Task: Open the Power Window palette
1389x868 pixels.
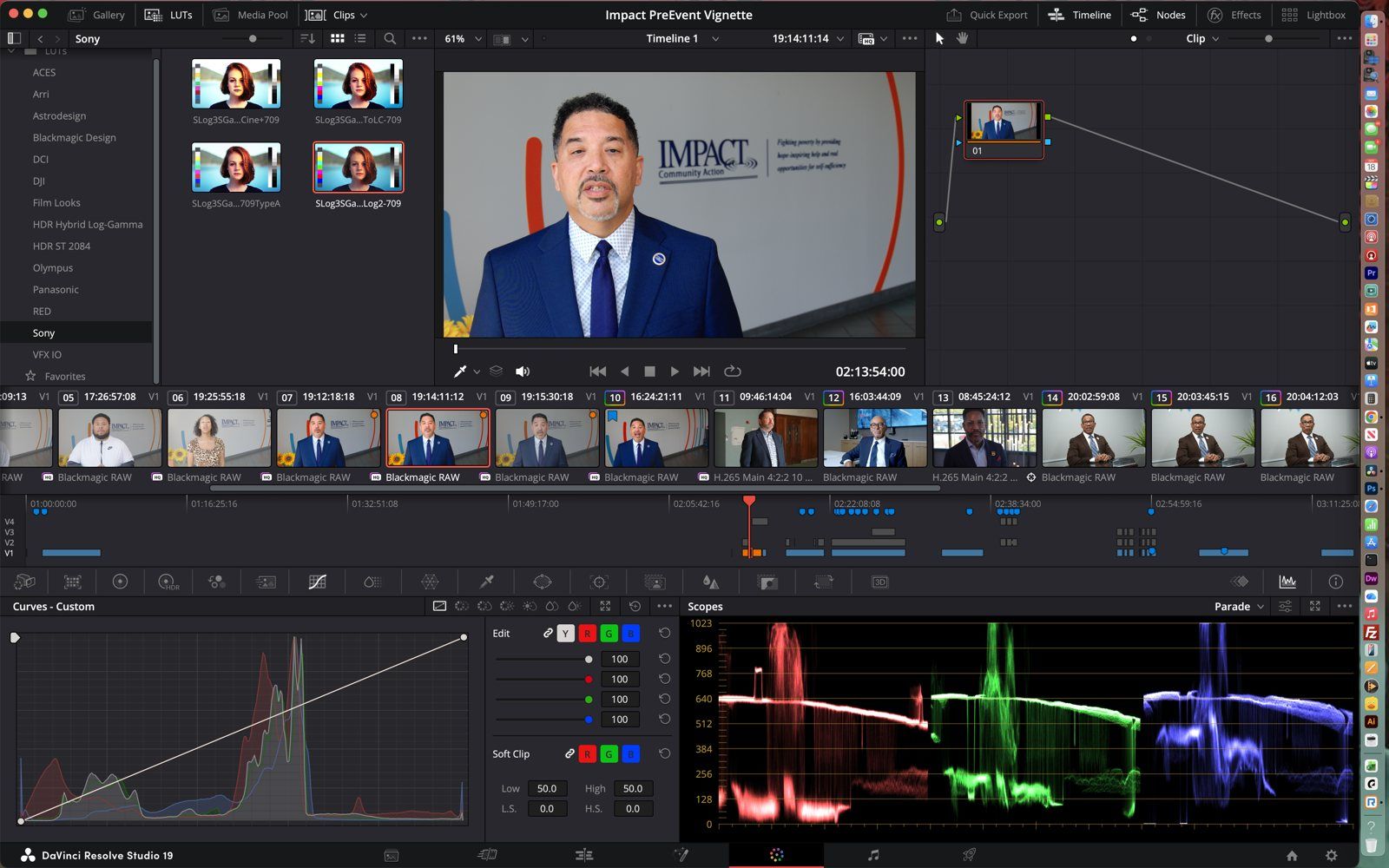Action: (x=543, y=582)
